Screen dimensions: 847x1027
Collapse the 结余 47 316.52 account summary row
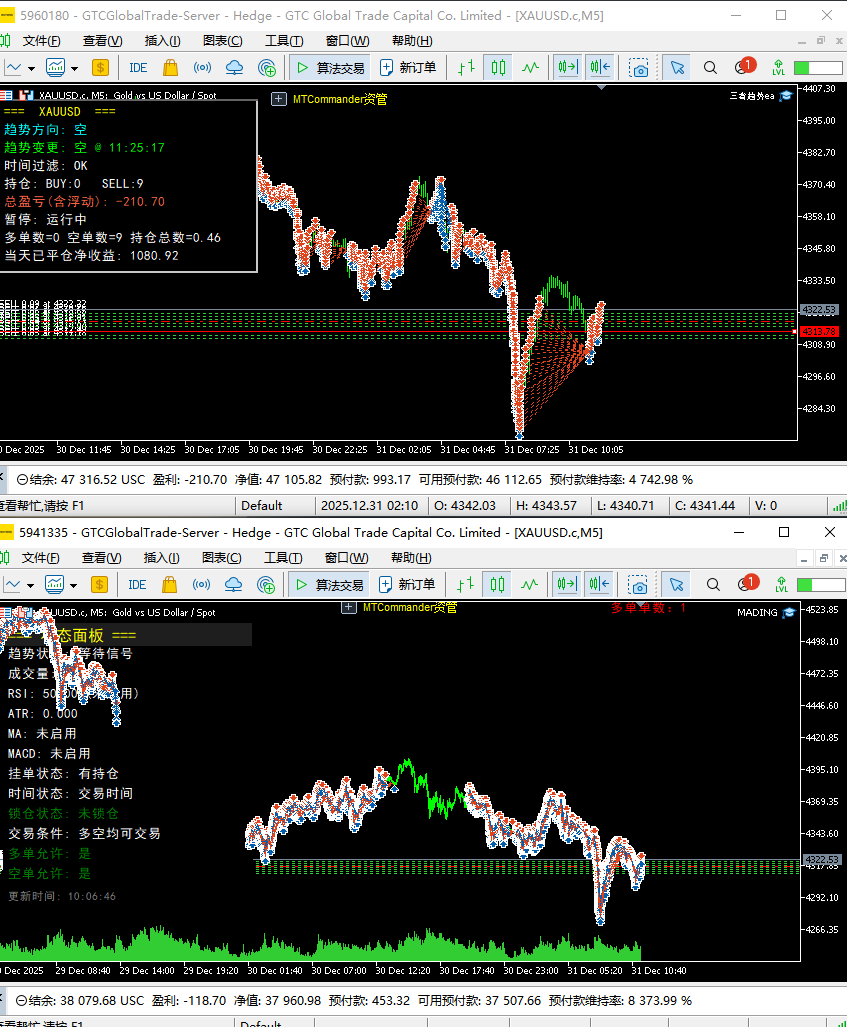tap(22, 479)
